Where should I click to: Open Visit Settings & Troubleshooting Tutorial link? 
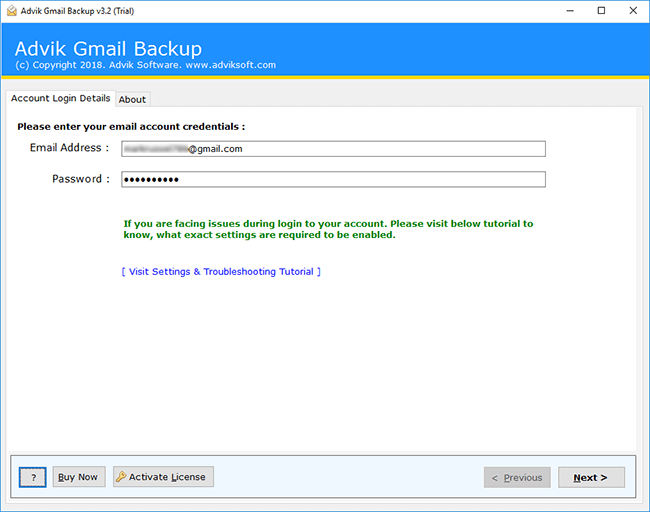[x=221, y=272]
